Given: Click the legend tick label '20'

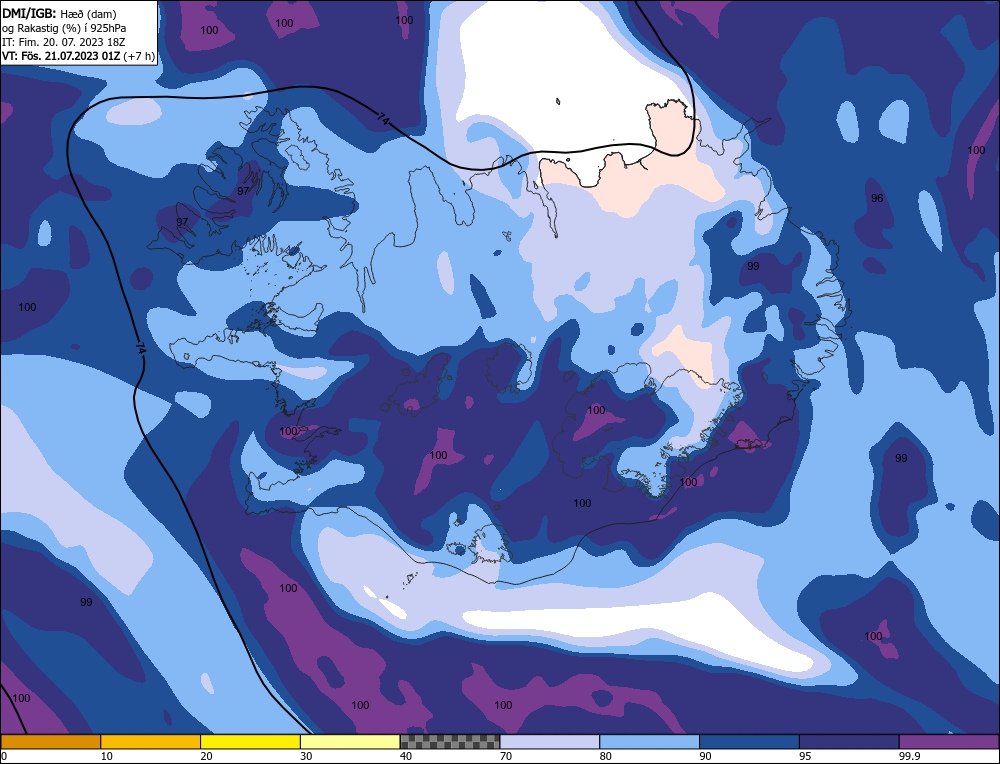Looking at the screenshot, I should coord(207,756).
